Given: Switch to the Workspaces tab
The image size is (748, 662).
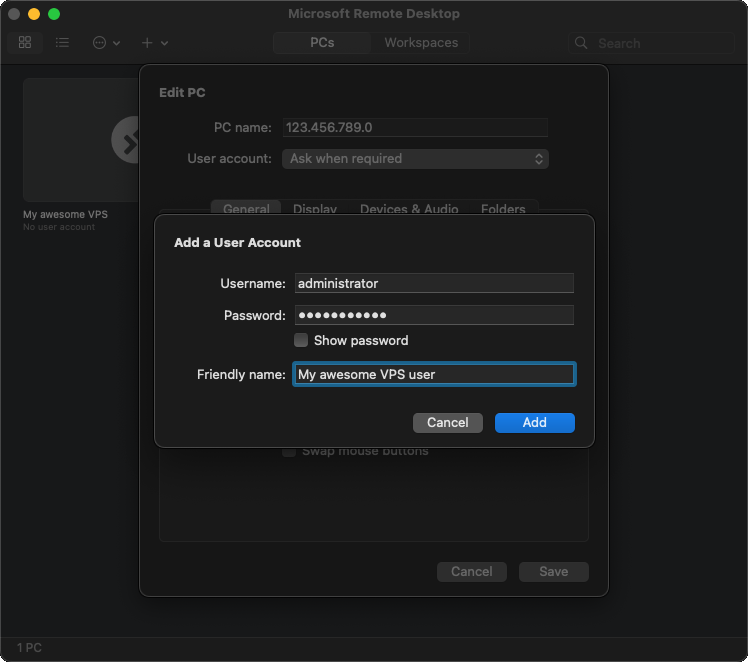Looking at the screenshot, I should tap(421, 43).
